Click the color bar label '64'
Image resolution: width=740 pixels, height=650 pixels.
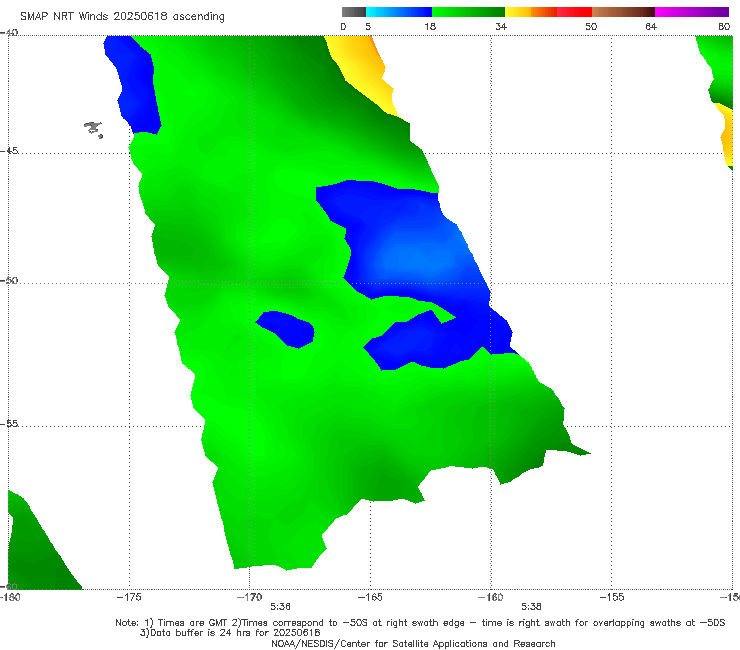651,26
